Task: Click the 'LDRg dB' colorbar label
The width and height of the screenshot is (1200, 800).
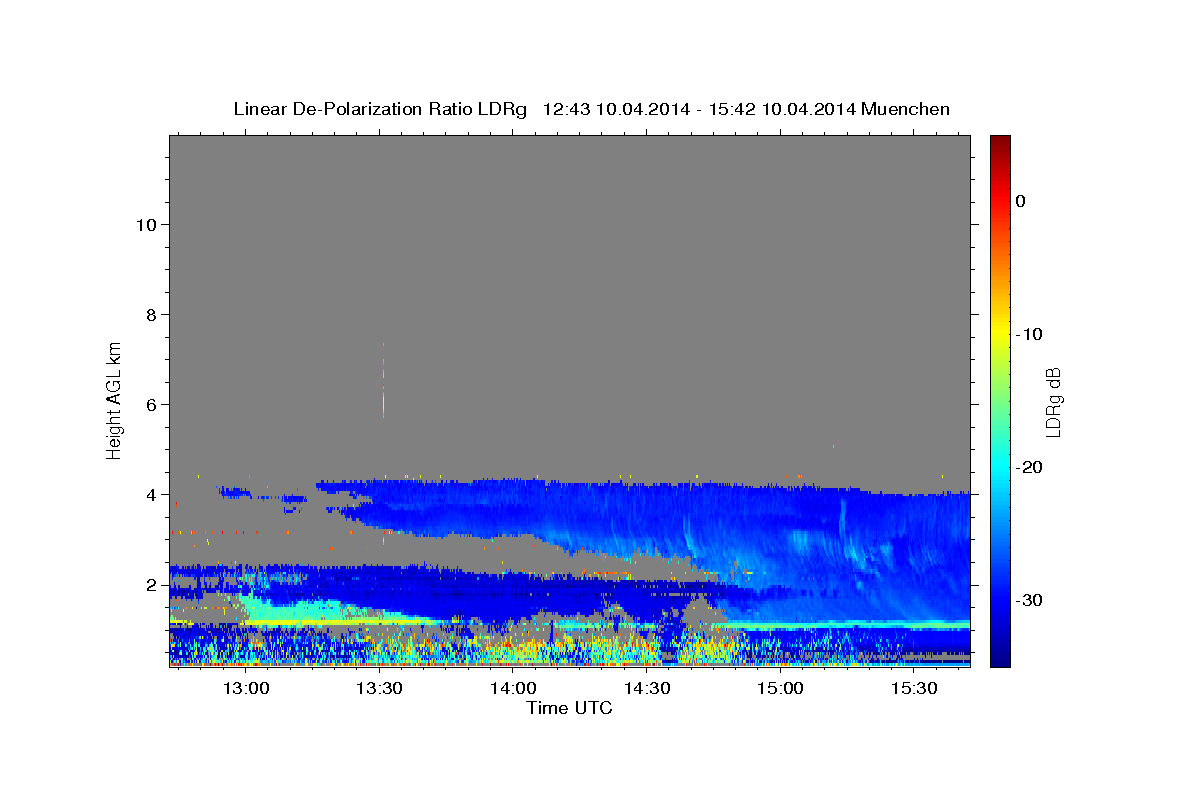Action: [1052, 401]
